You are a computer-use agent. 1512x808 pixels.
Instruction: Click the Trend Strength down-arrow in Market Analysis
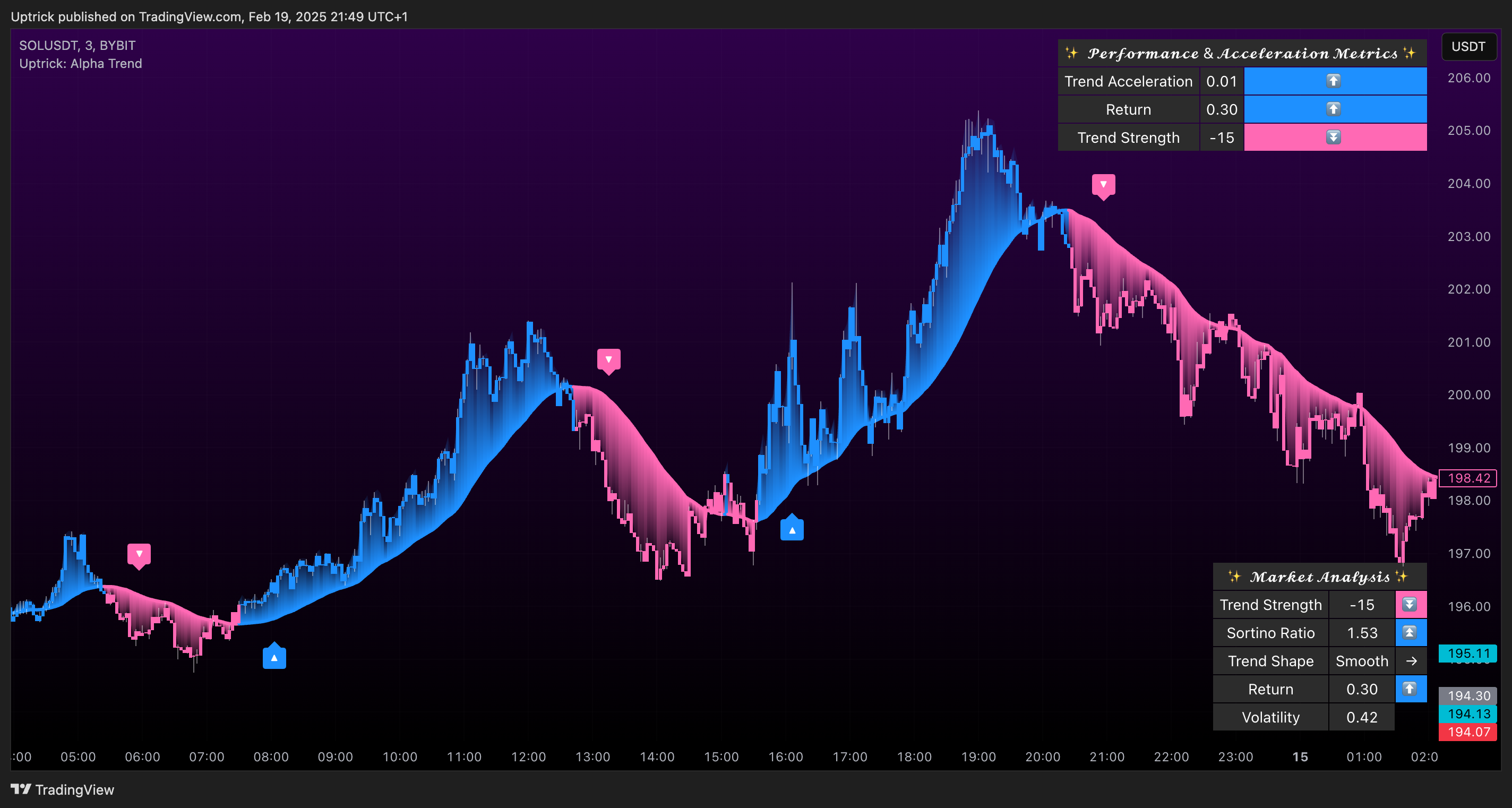(1410, 604)
